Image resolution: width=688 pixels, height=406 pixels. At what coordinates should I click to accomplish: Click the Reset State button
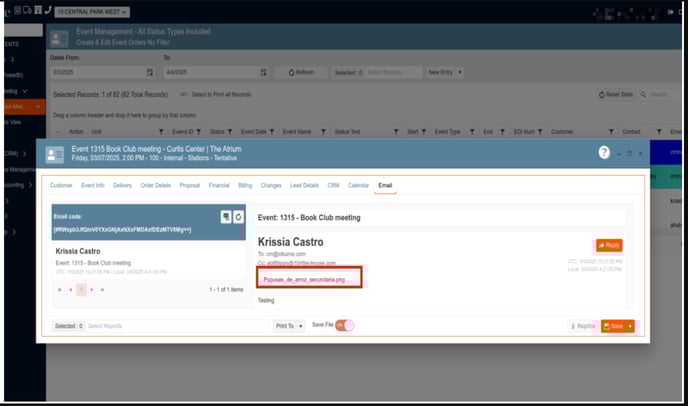615,94
